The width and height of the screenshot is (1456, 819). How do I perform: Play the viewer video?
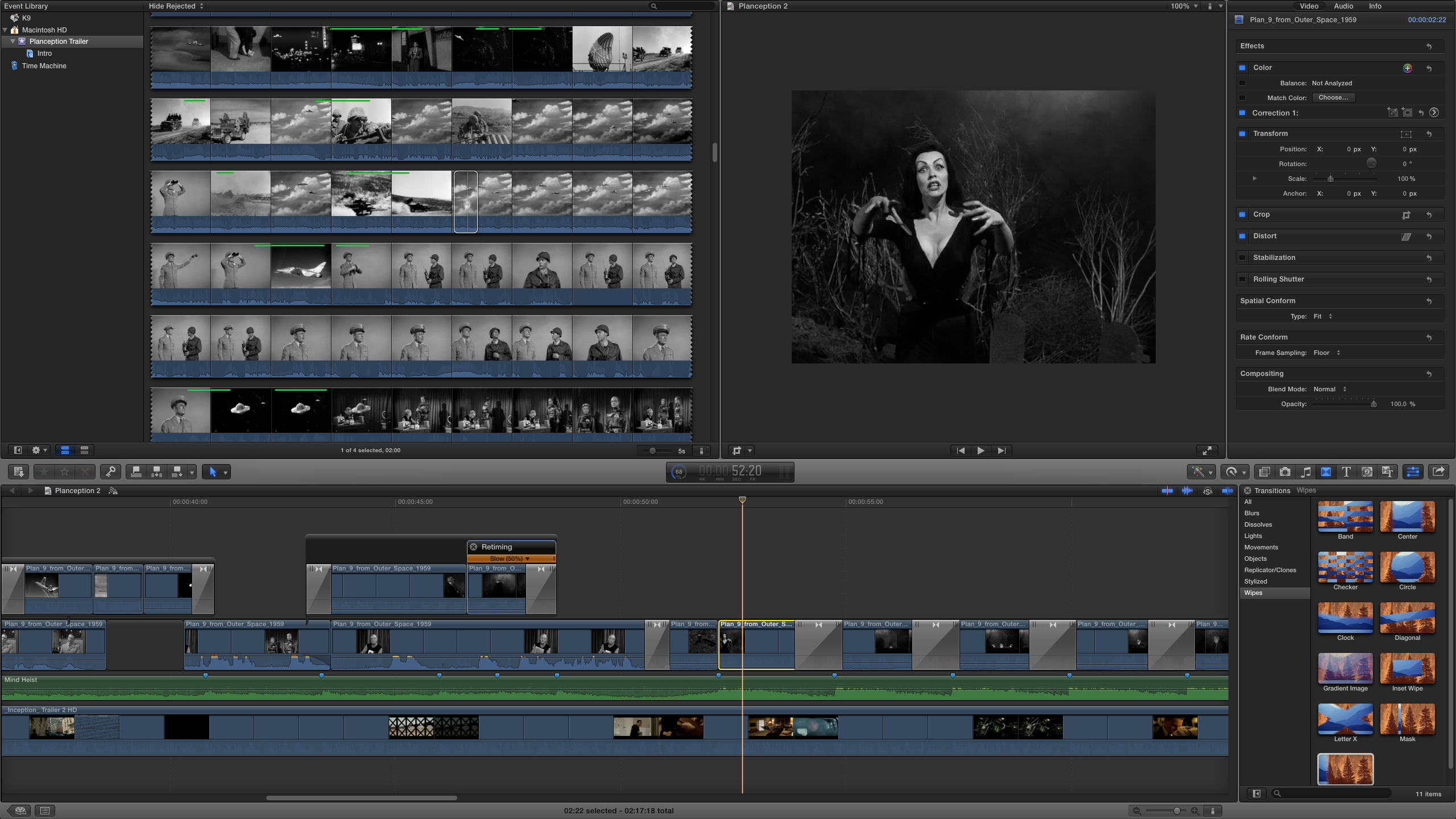click(981, 450)
